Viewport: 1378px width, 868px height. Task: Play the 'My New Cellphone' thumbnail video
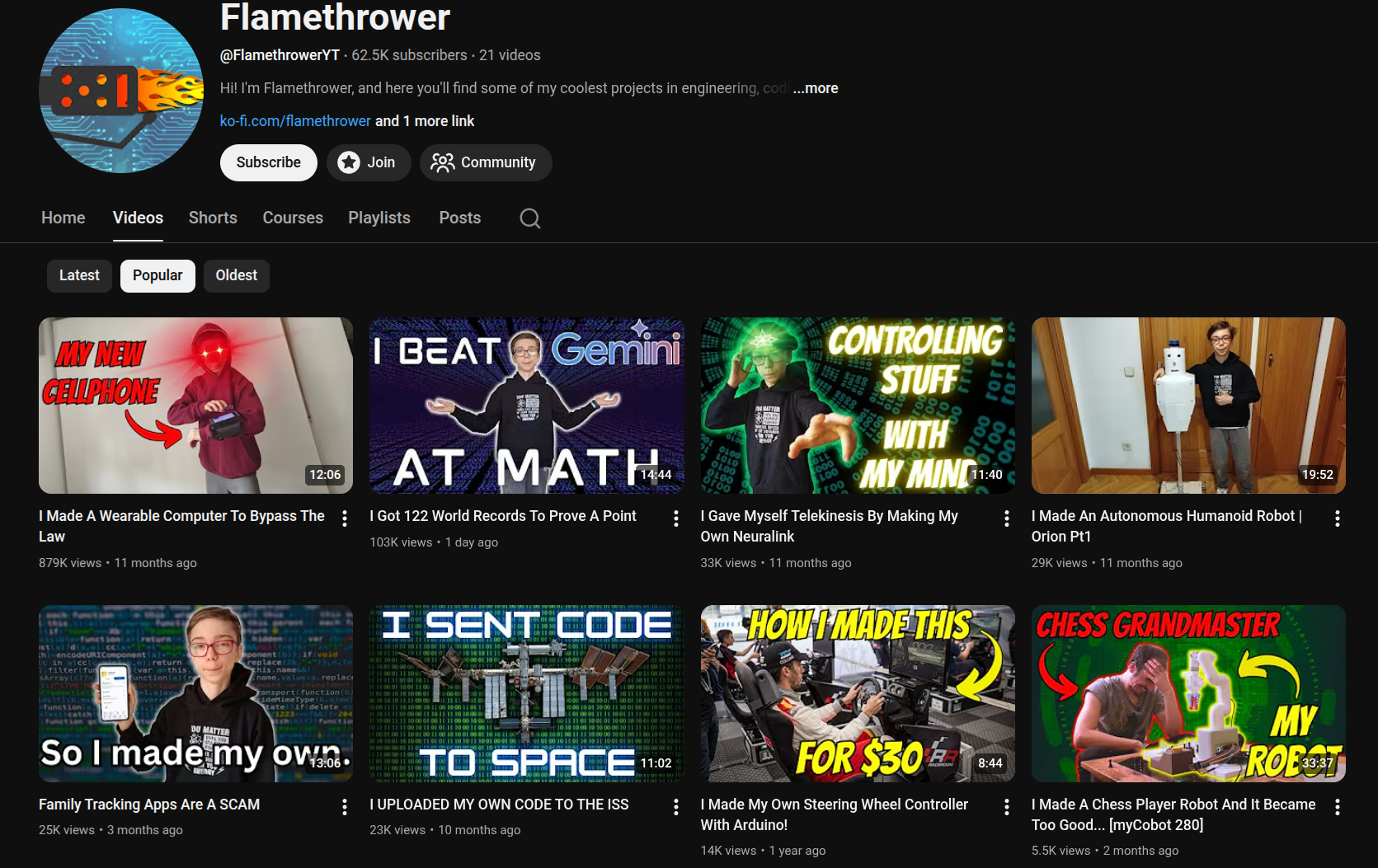click(195, 406)
